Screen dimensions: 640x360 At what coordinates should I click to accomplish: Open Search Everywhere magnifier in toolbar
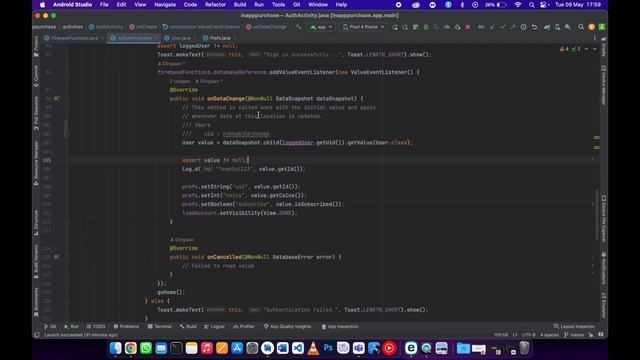click(581, 27)
